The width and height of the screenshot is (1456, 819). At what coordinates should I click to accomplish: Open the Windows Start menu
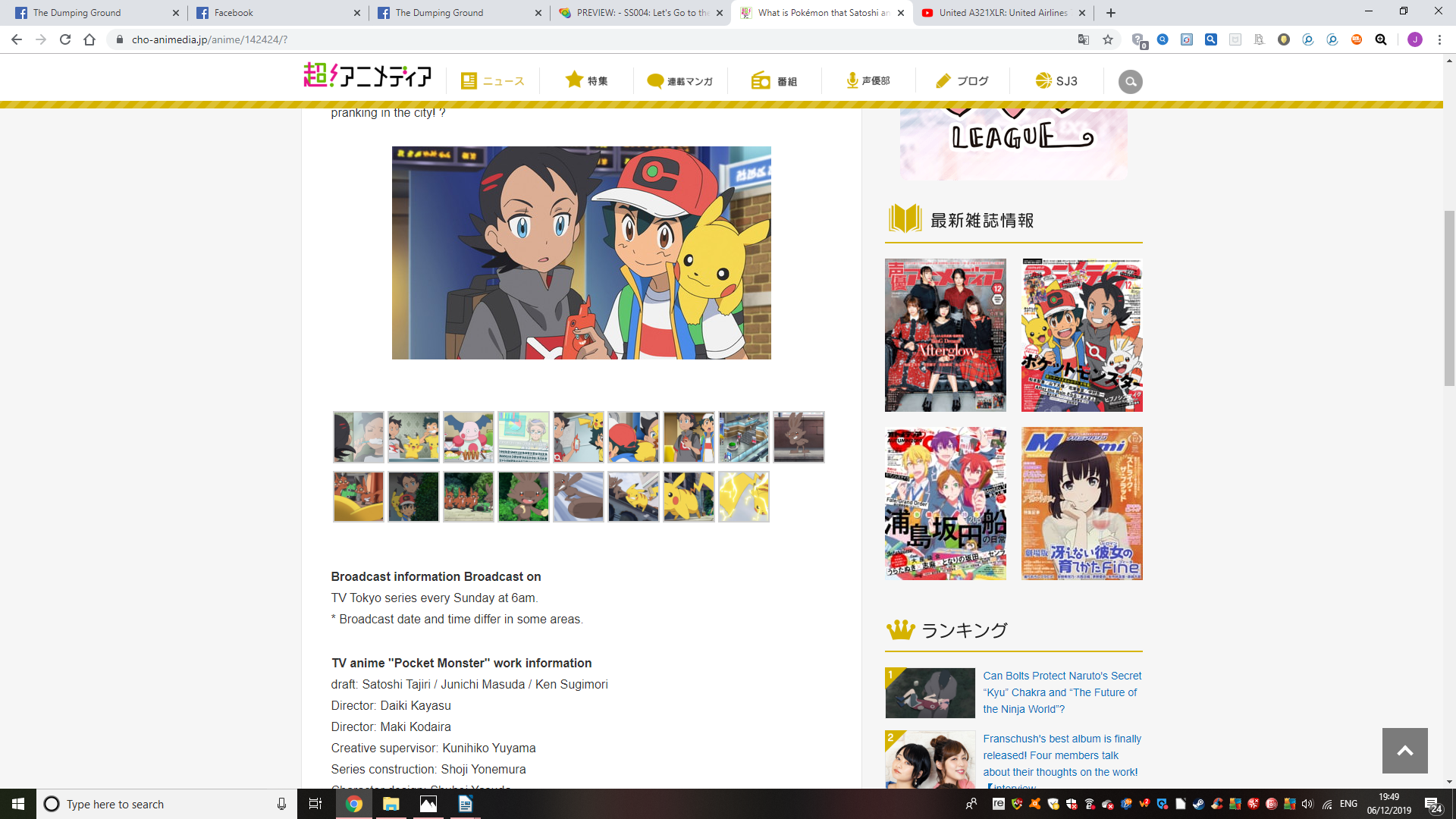(x=18, y=804)
